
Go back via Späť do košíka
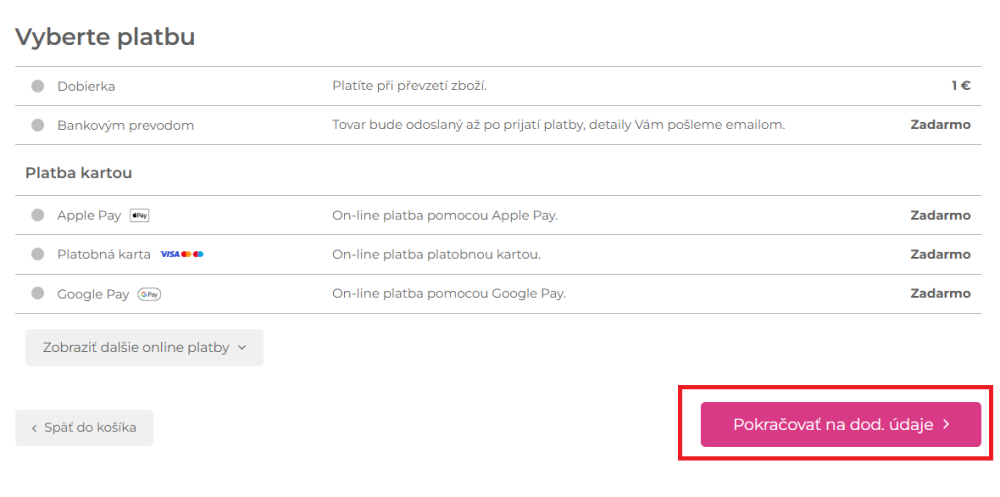pyautogui.click(x=84, y=428)
